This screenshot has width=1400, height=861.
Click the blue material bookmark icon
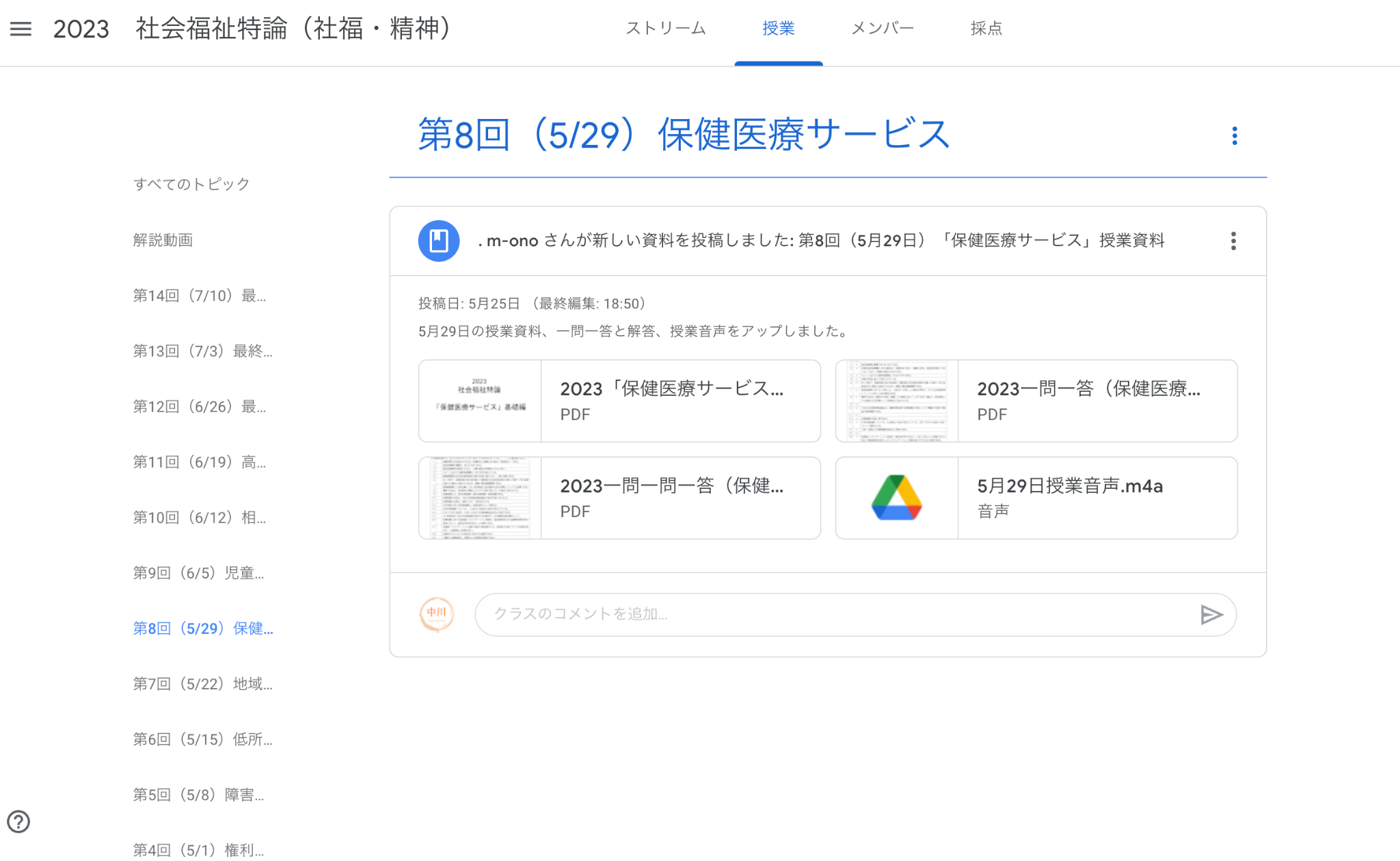(438, 241)
